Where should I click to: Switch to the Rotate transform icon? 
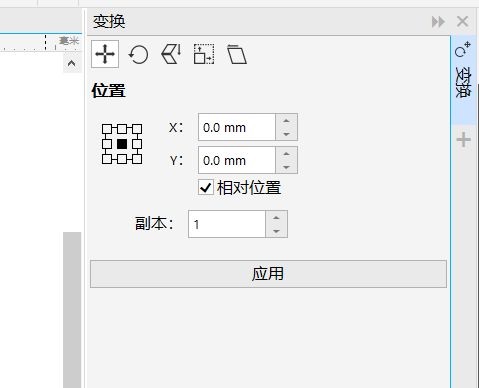pos(138,54)
